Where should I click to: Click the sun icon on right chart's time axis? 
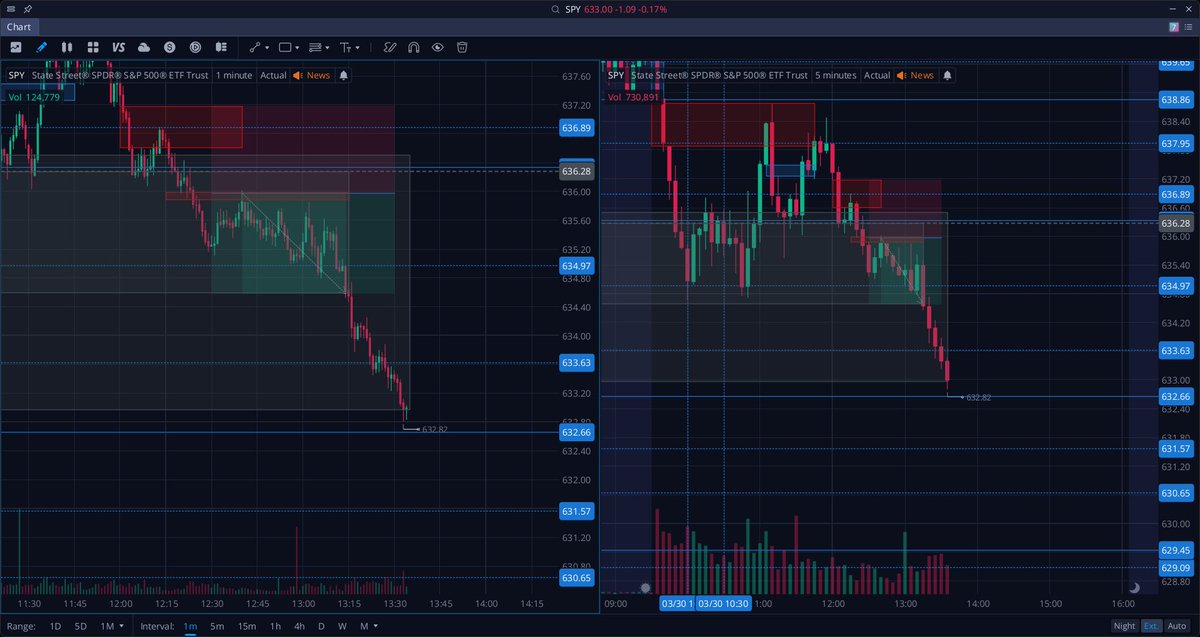point(645,588)
